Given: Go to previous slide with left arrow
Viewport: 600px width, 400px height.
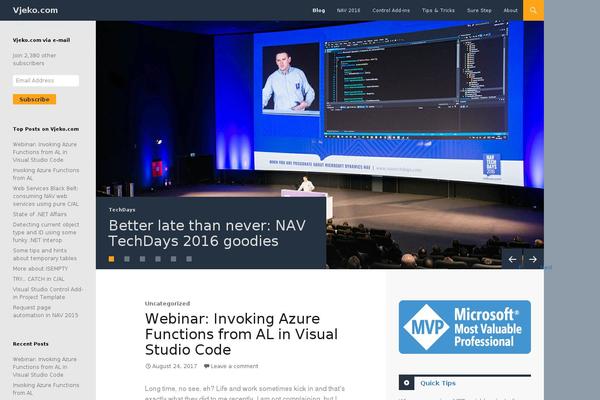Looking at the screenshot, I should tap(512, 259).
